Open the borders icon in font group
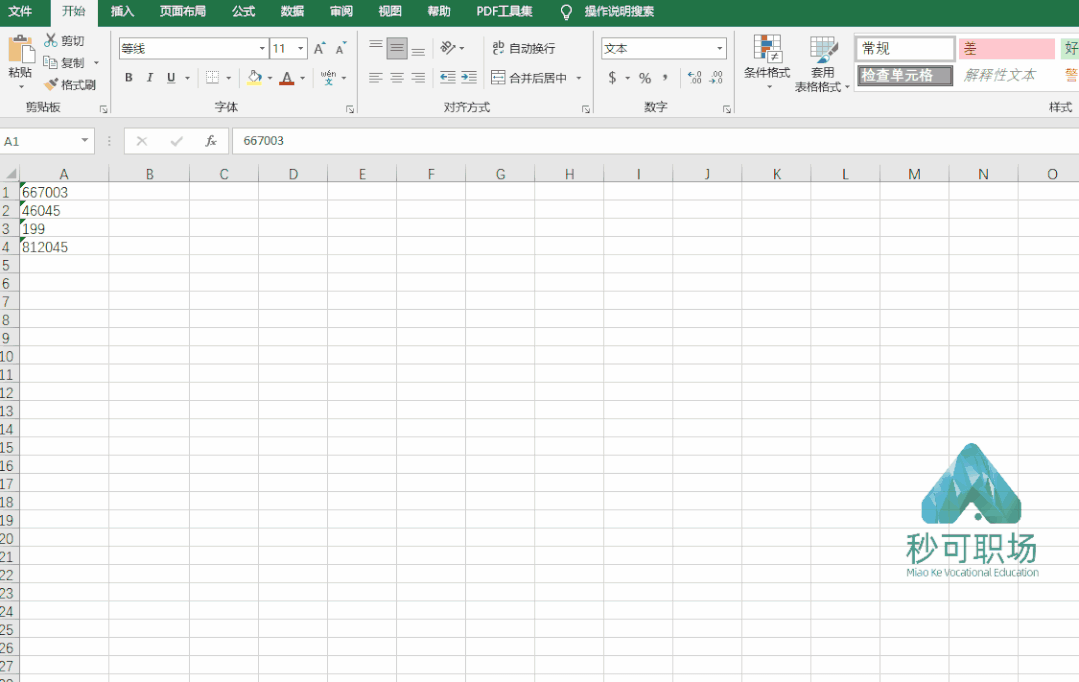 [x=212, y=78]
